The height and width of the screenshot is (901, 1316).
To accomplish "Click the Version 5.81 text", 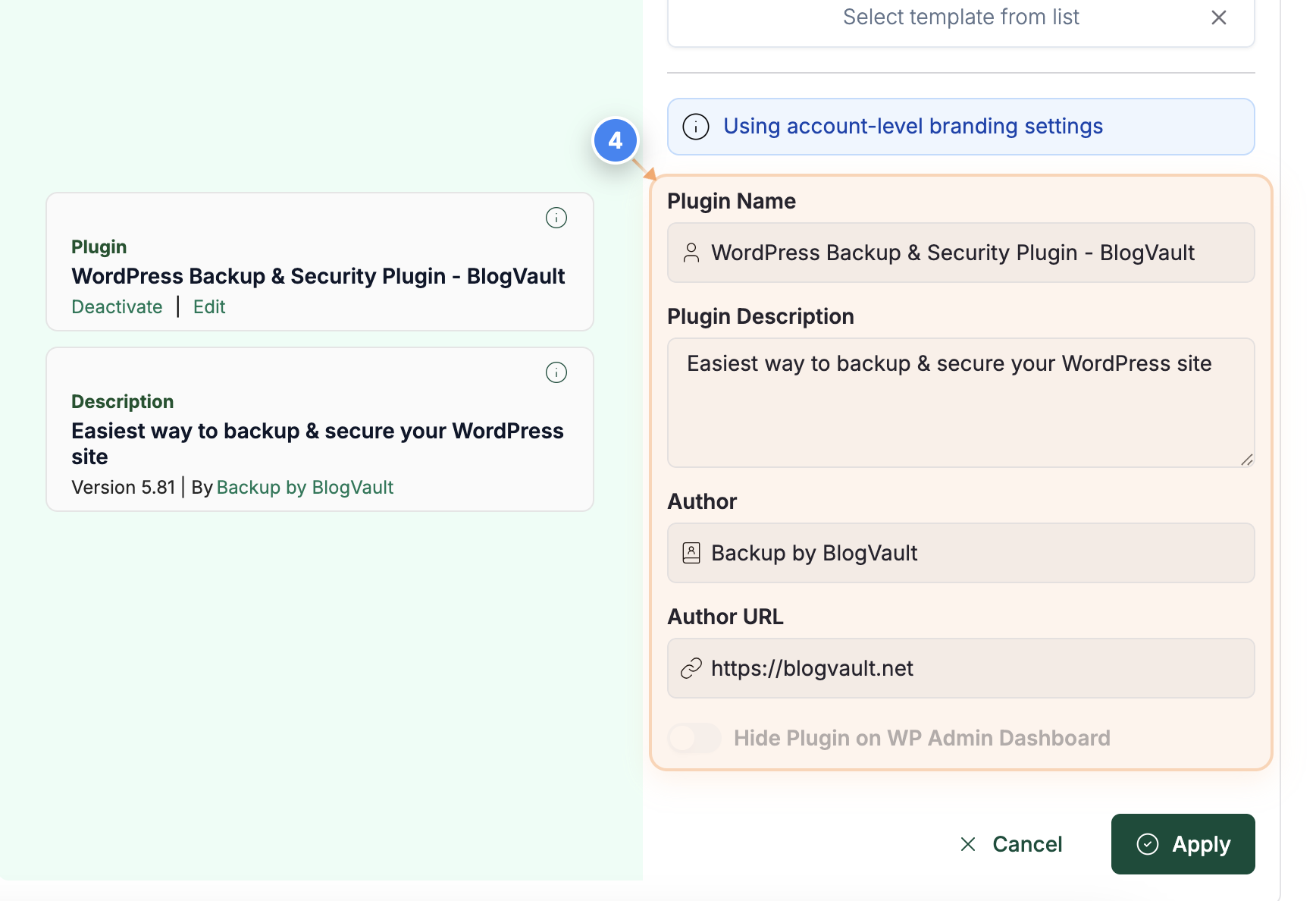I will click(124, 488).
